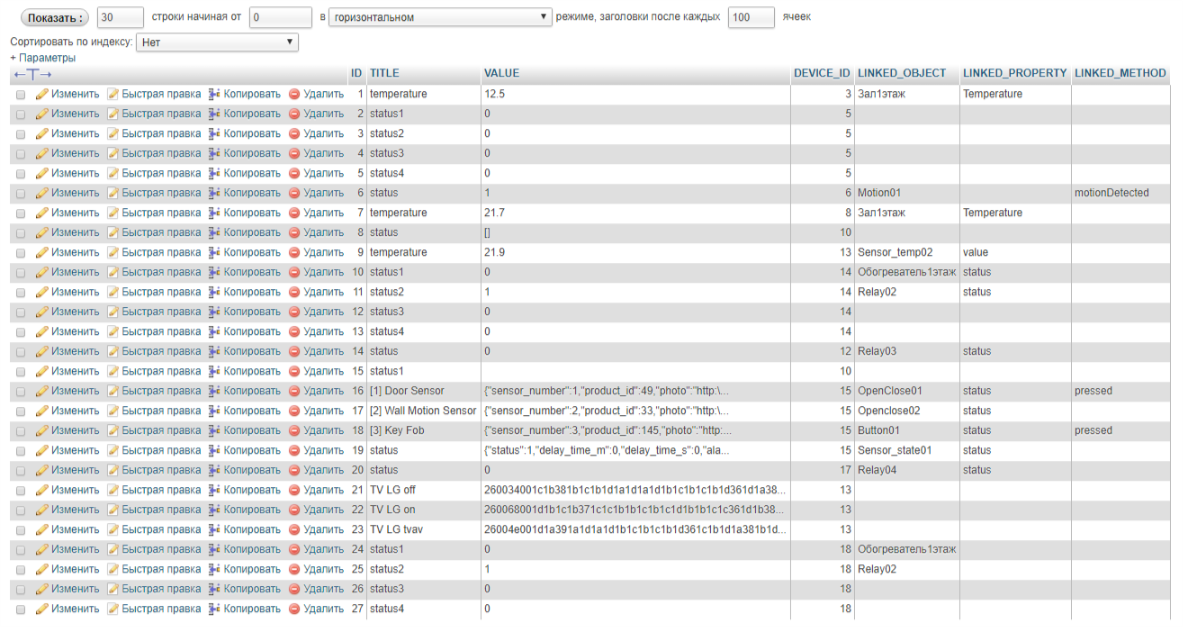Sort the table by the LINKED_OBJECT column
Viewport: 1183px width, 627px height.
901,74
